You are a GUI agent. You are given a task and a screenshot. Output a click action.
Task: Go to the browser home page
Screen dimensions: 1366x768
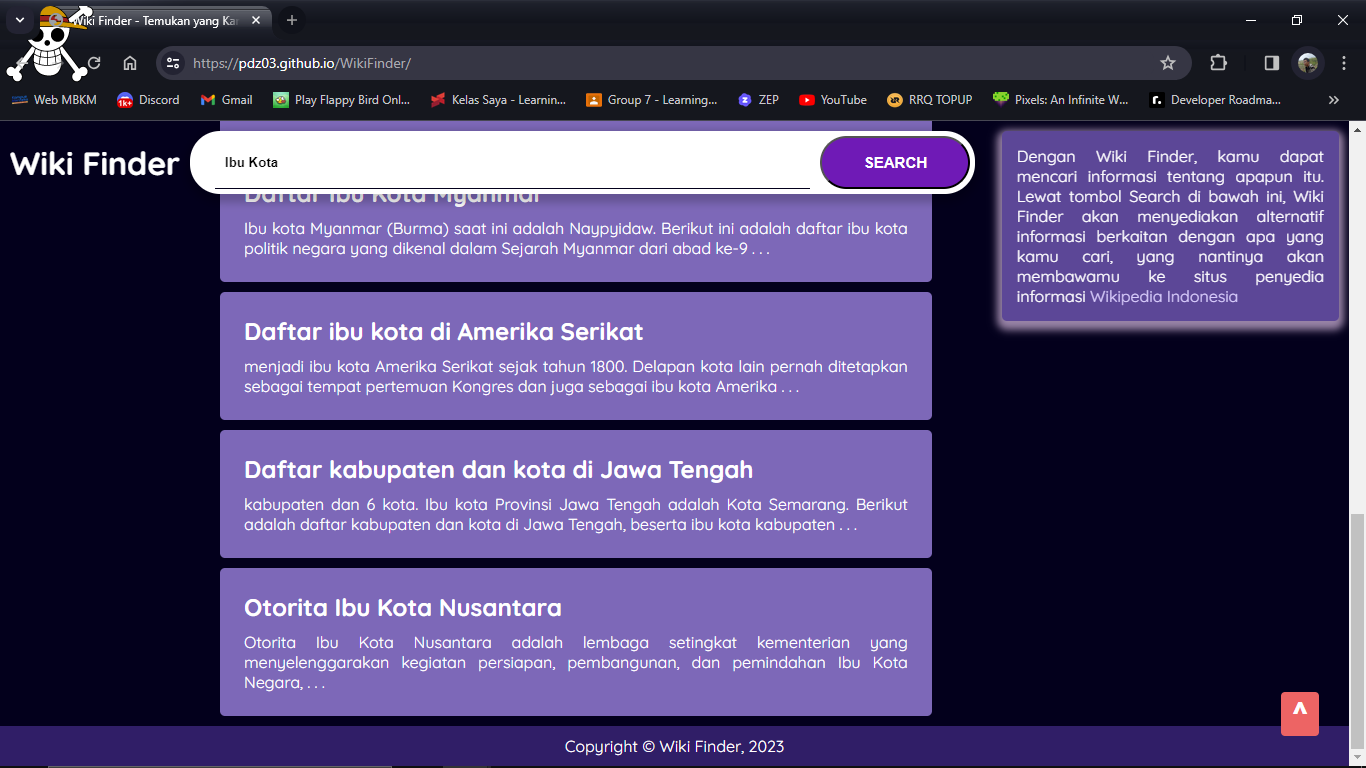point(130,63)
